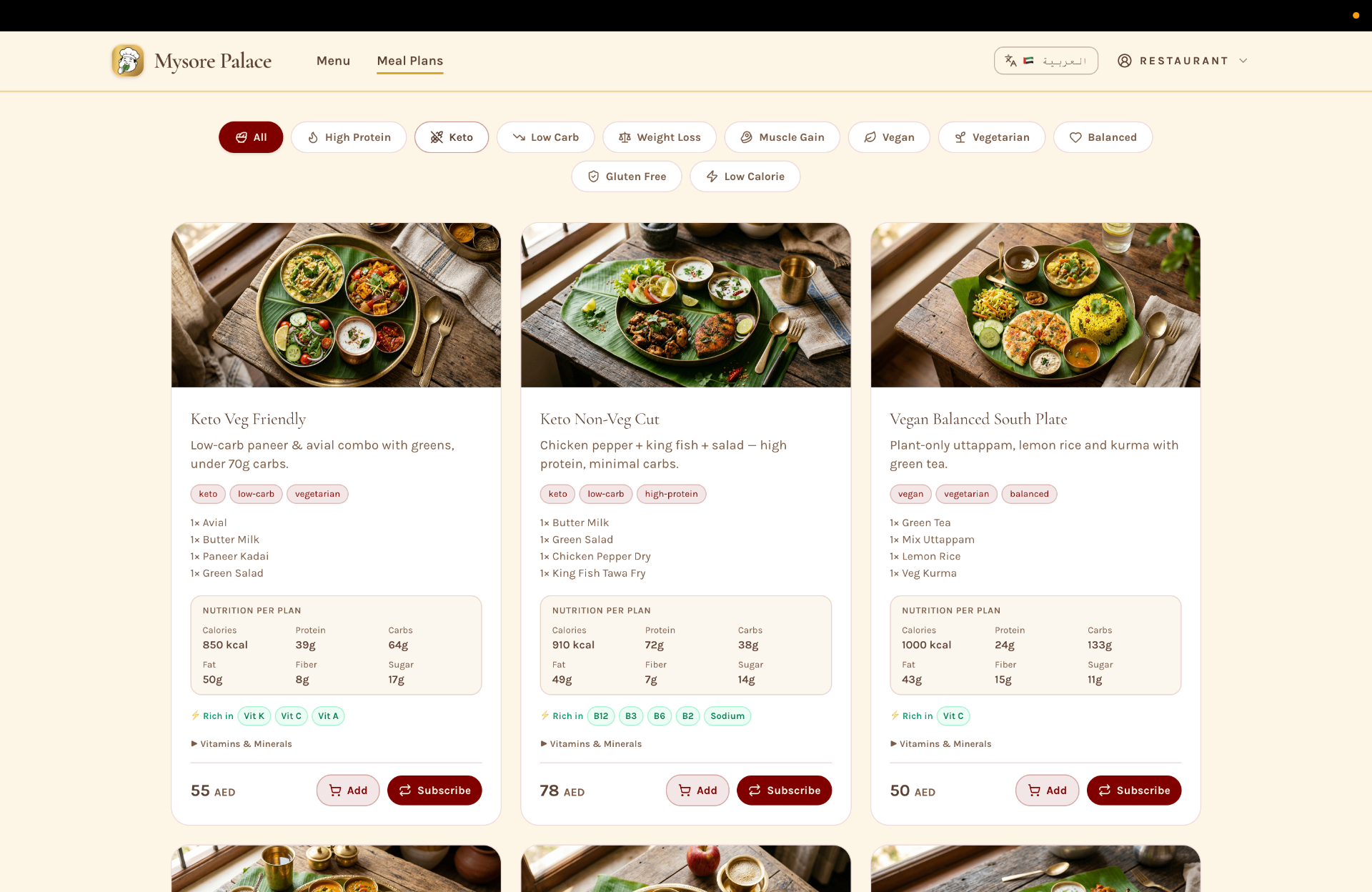The width and height of the screenshot is (1372, 892).
Task: Click Mysore Palace brand name
Action: tap(213, 61)
